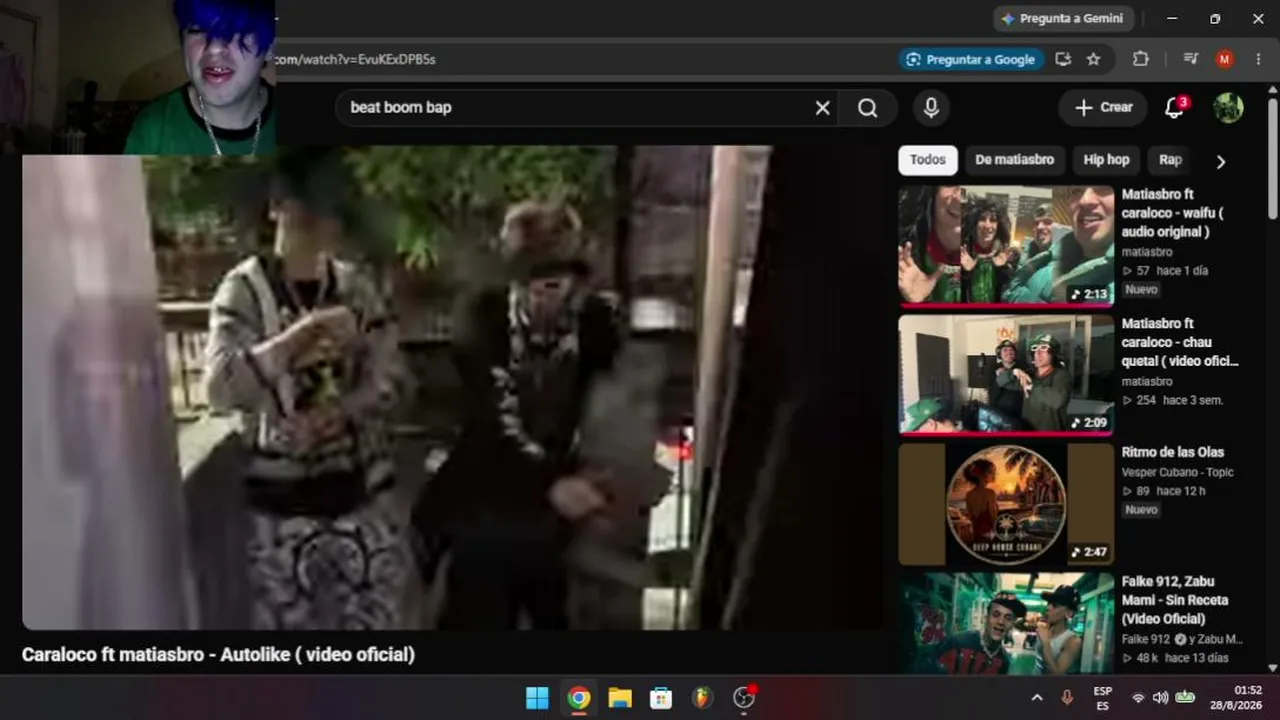This screenshot has height=720, width=1280.
Task: Click the microphone-in-use tray icon
Action: pyautogui.click(x=1067, y=698)
